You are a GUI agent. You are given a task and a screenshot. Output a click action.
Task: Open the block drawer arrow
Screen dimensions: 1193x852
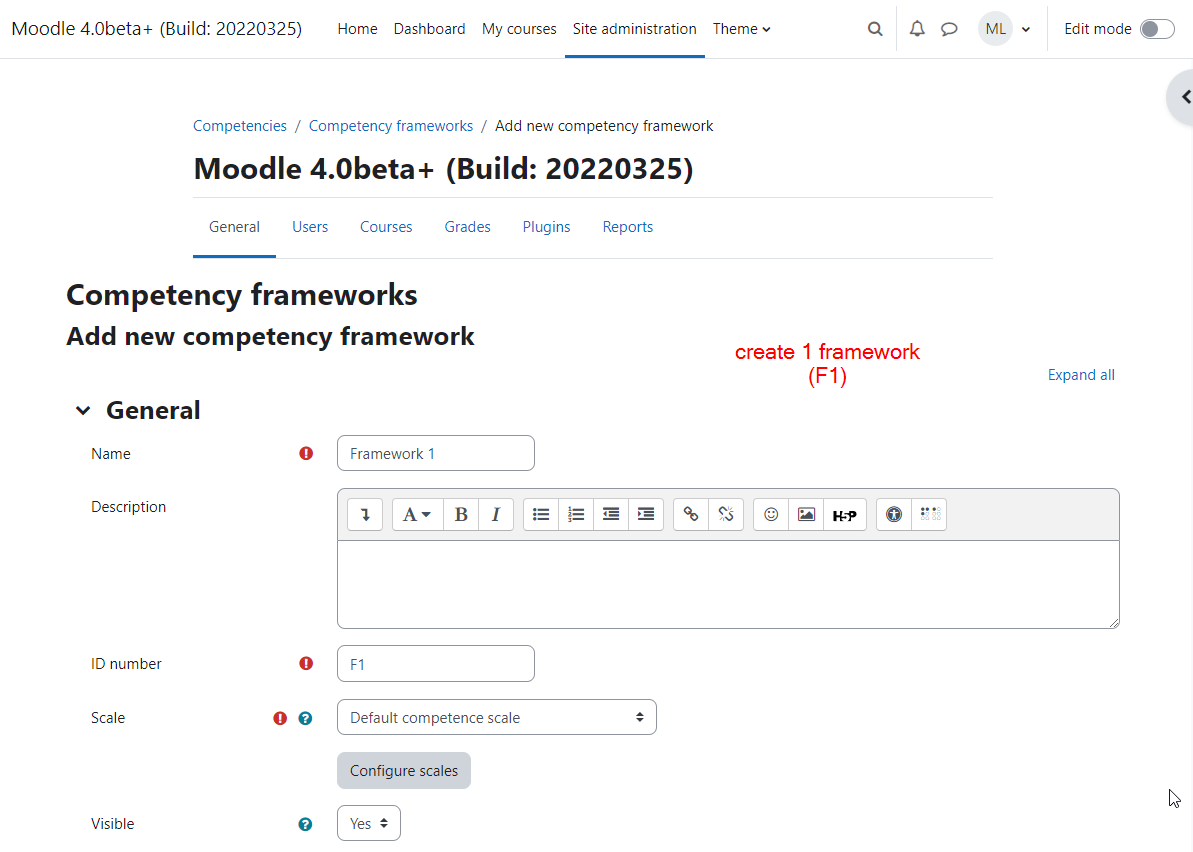coord(1184,97)
